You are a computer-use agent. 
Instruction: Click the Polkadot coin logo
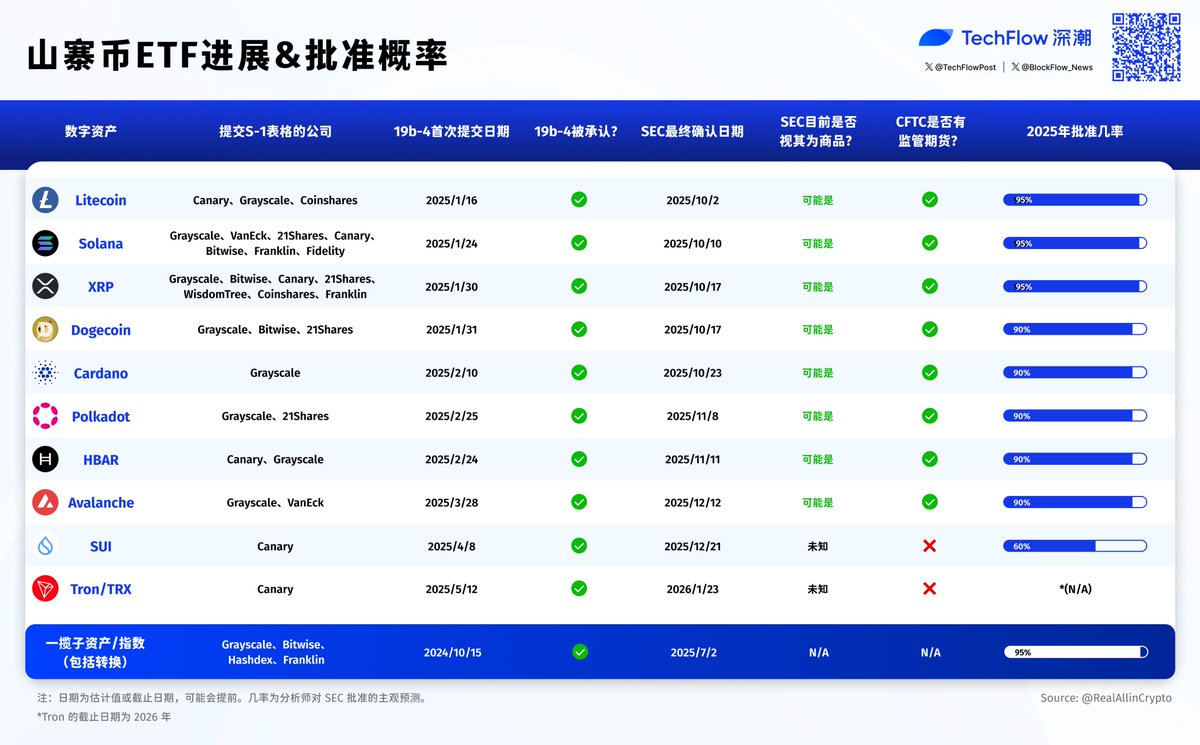pos(45,416)
